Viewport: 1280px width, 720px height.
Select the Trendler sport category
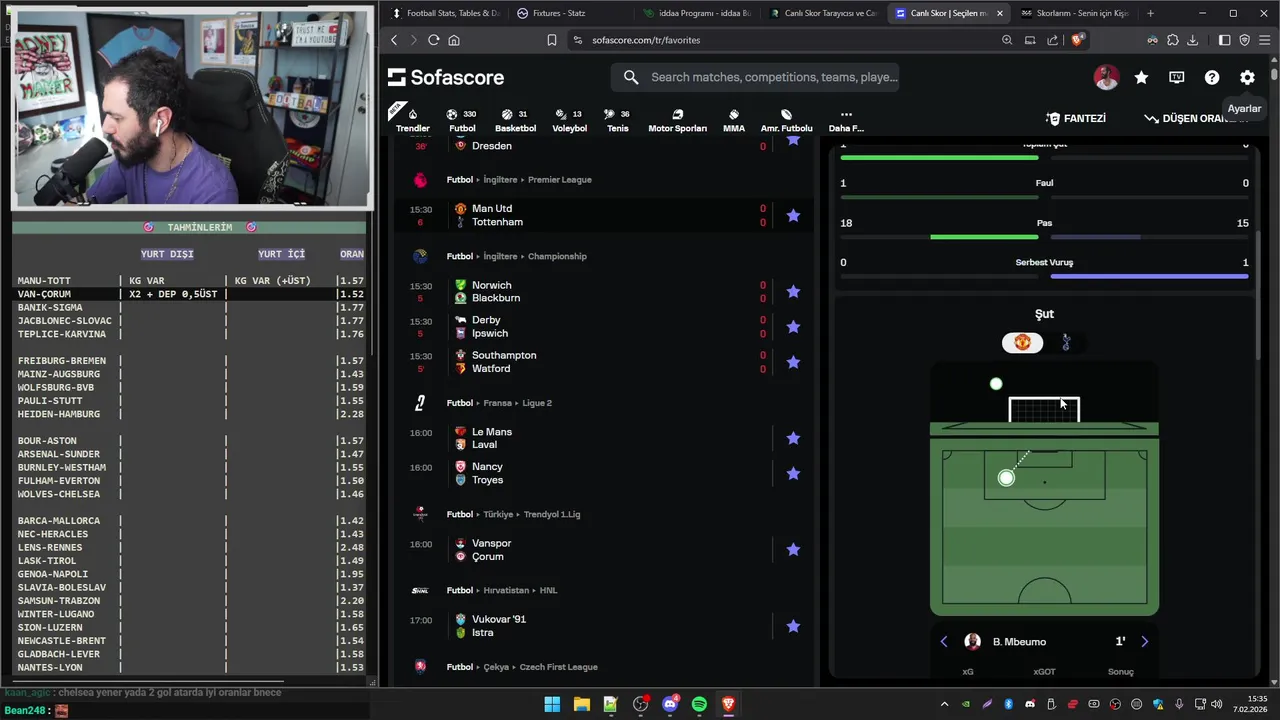pos(412,120)
